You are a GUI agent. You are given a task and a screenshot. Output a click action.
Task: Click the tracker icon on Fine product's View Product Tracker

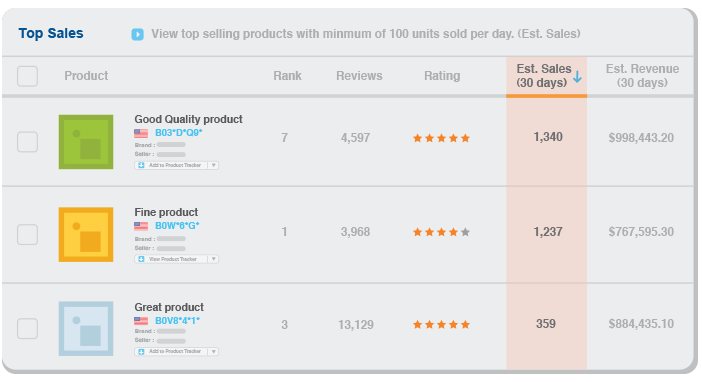point(141,259)
